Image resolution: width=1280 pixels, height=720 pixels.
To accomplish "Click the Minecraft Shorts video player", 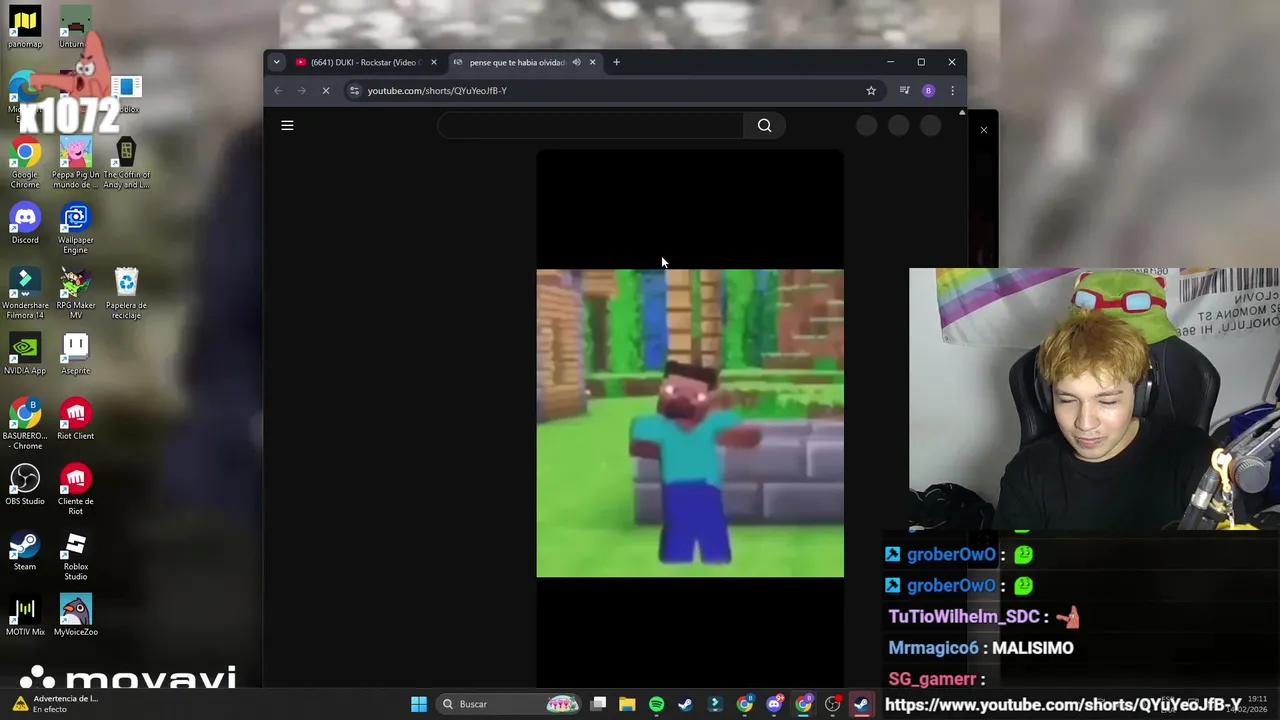I will click(x=690, y=423).
